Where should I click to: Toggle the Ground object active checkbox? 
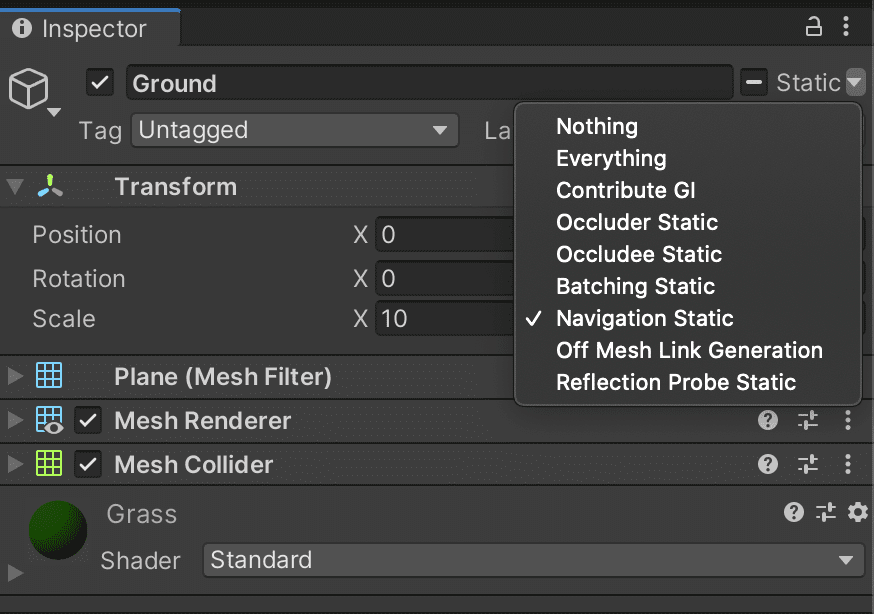[x=100, y=83]
